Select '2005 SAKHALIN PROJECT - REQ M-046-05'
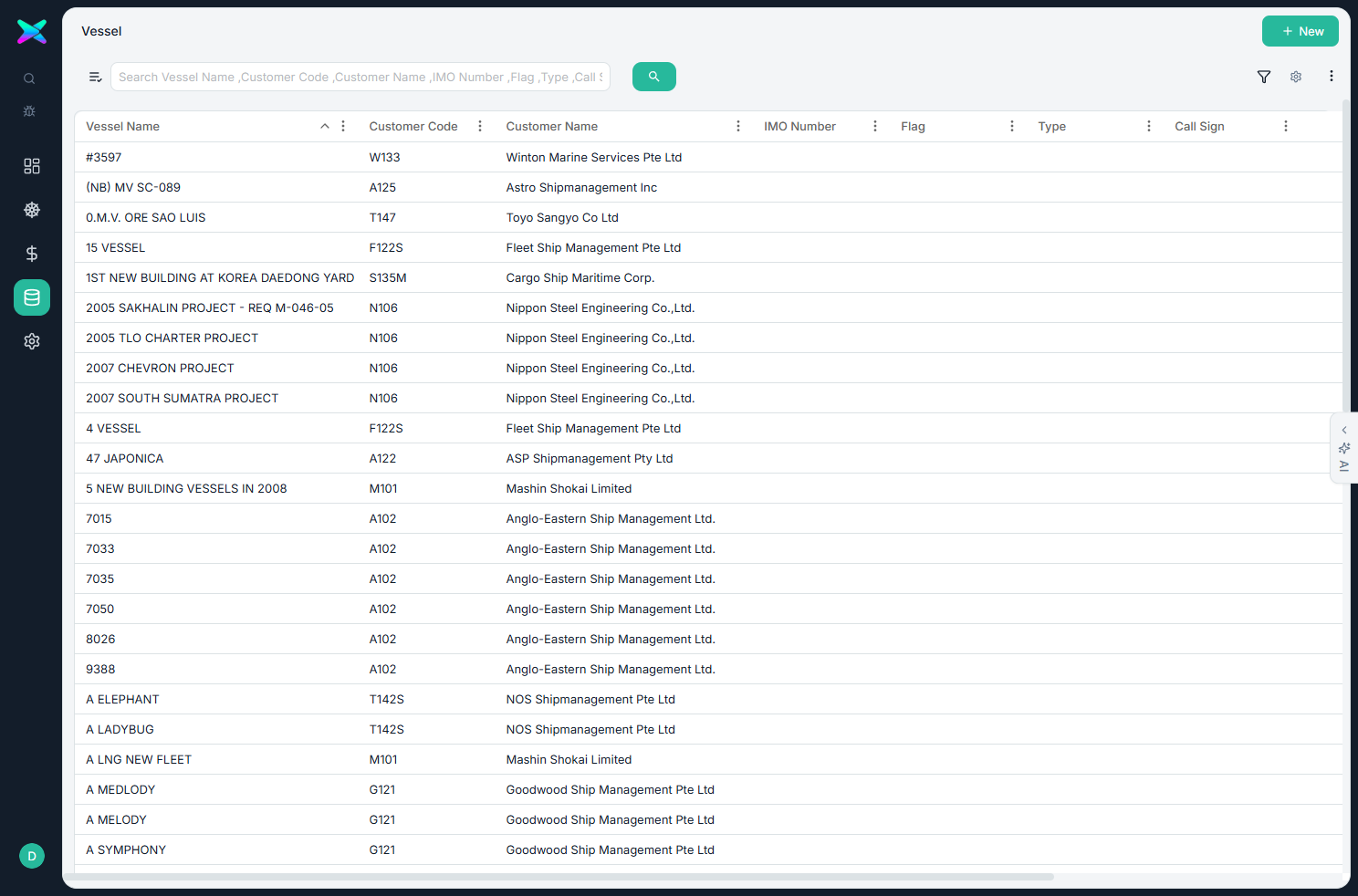1358x896 pixels. 708,307
